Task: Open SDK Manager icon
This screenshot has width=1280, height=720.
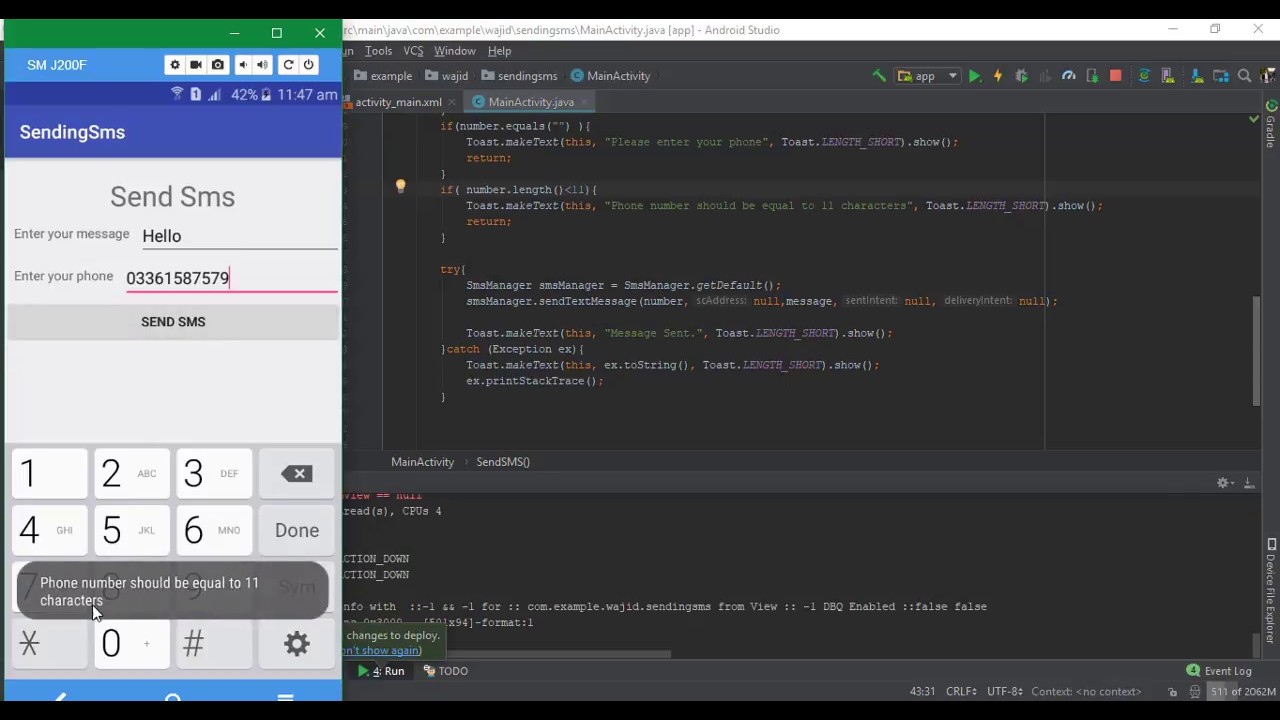Action: pos(1197,76)
